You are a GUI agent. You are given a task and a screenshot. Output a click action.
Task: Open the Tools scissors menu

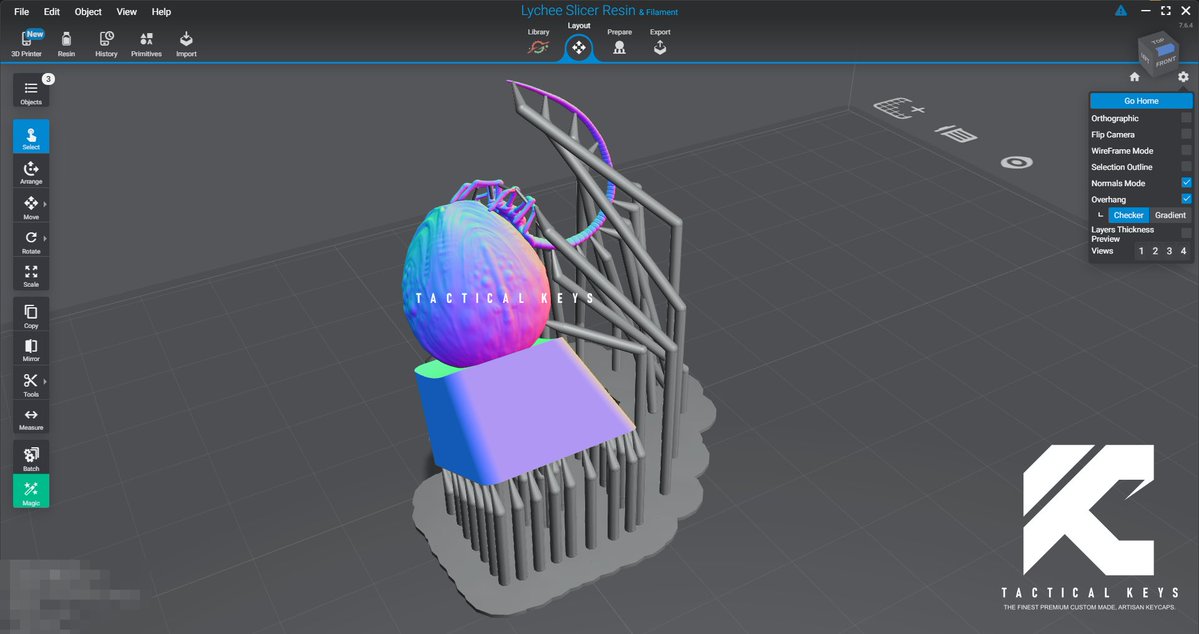coord(31,384)
